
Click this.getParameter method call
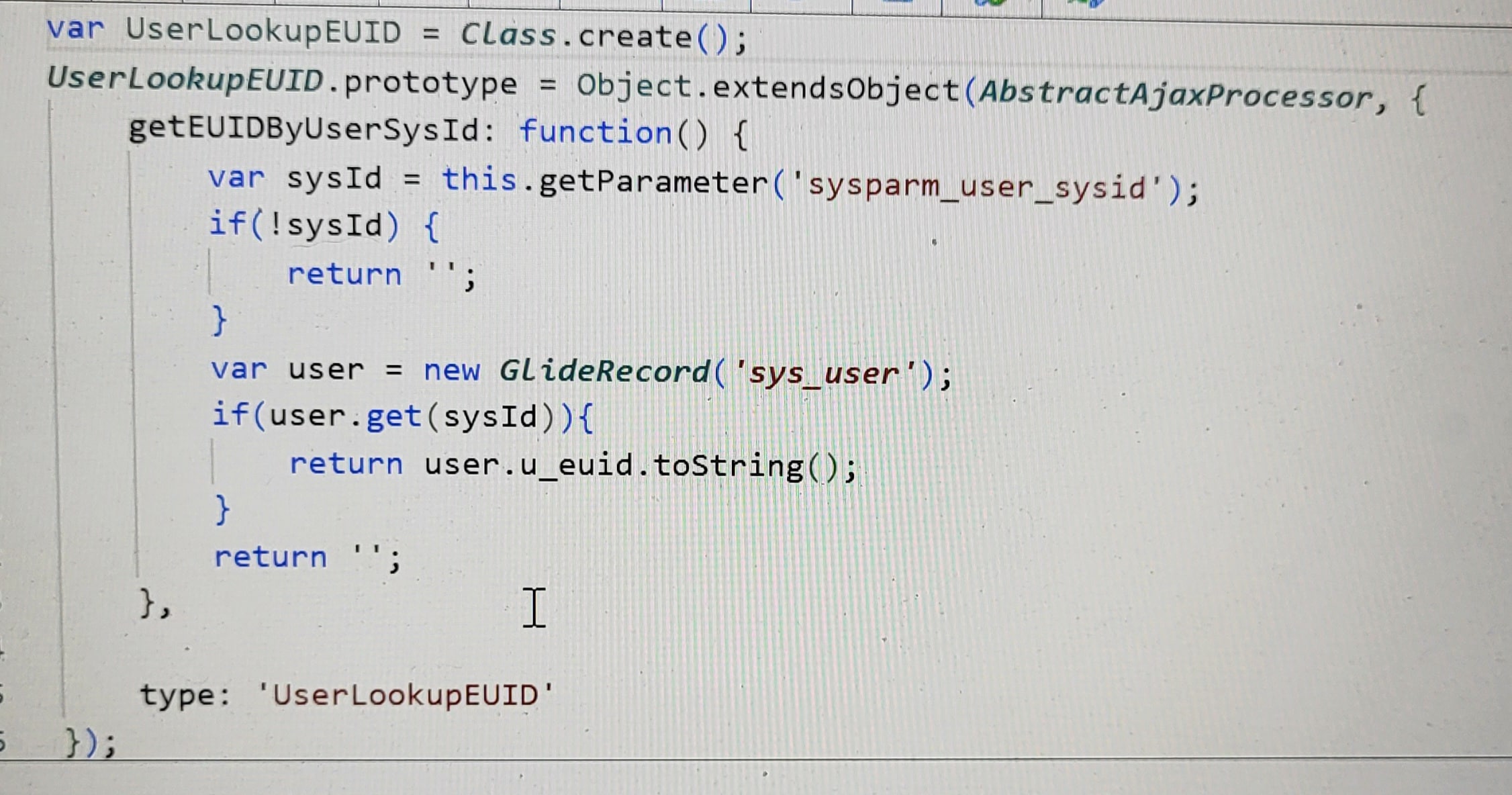[x=604, y=181]
